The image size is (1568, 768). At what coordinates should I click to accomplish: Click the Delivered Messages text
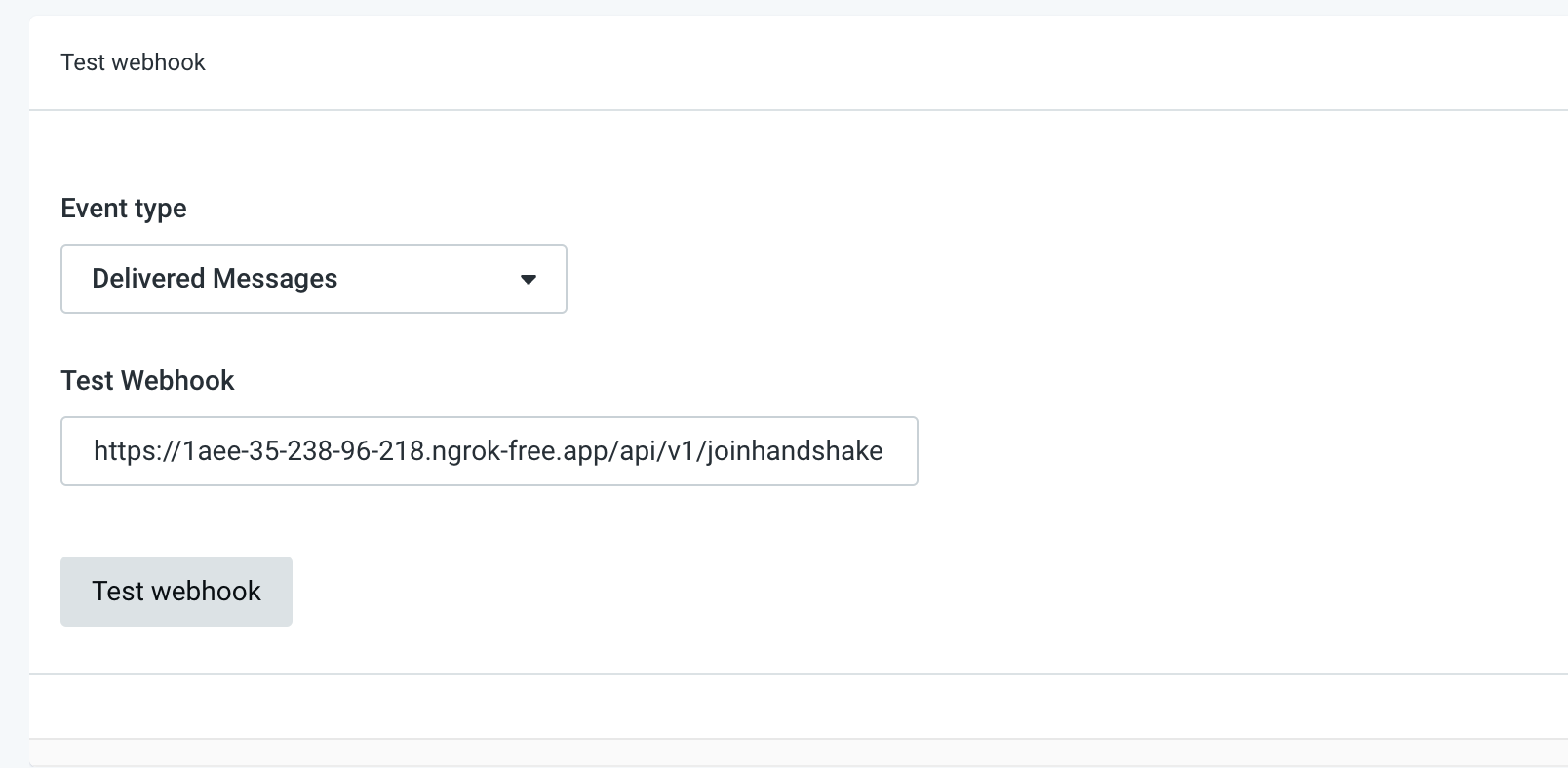coord(215,279)
